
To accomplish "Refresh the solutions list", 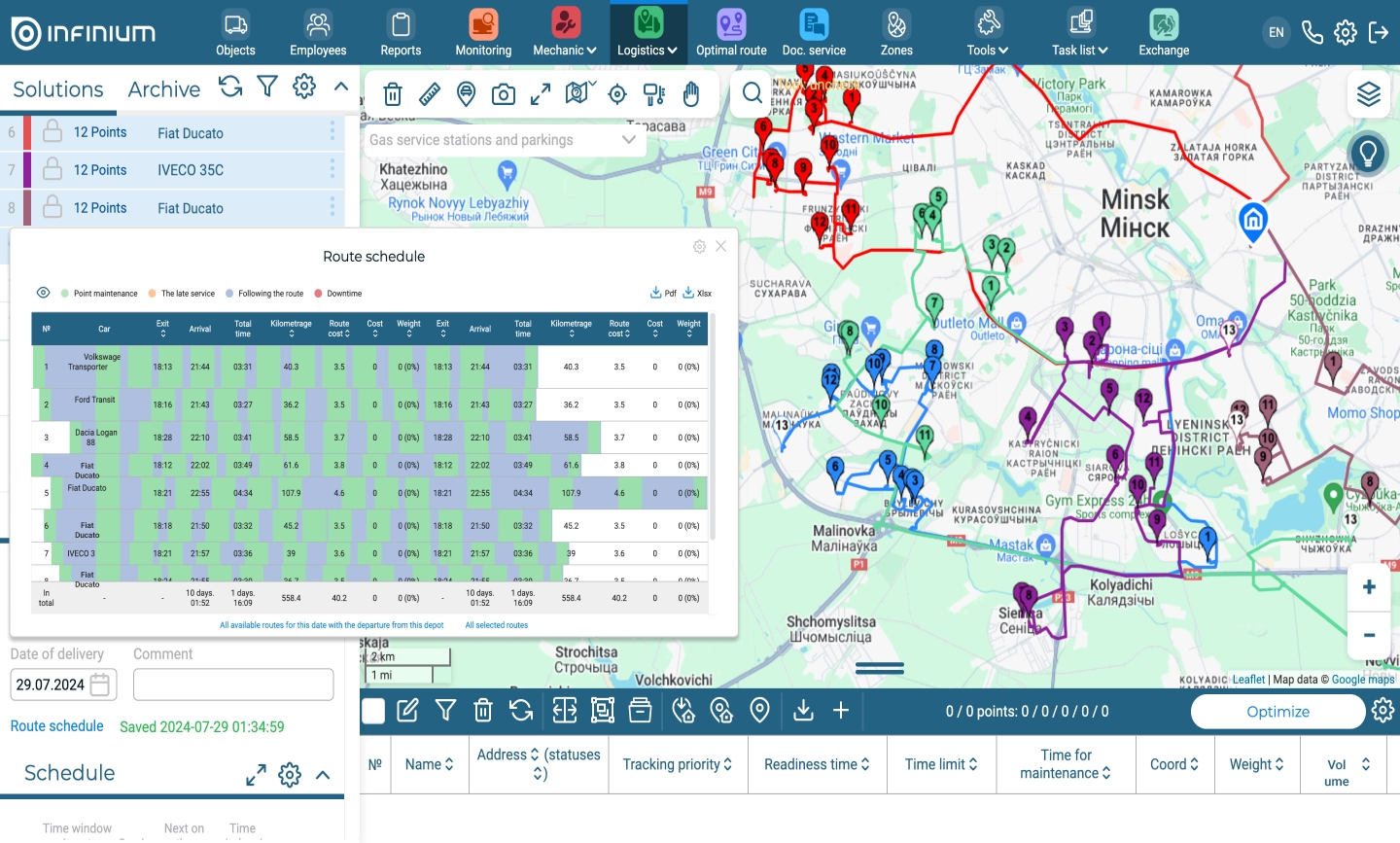I will pyautogui.click(x=230, y=87).
